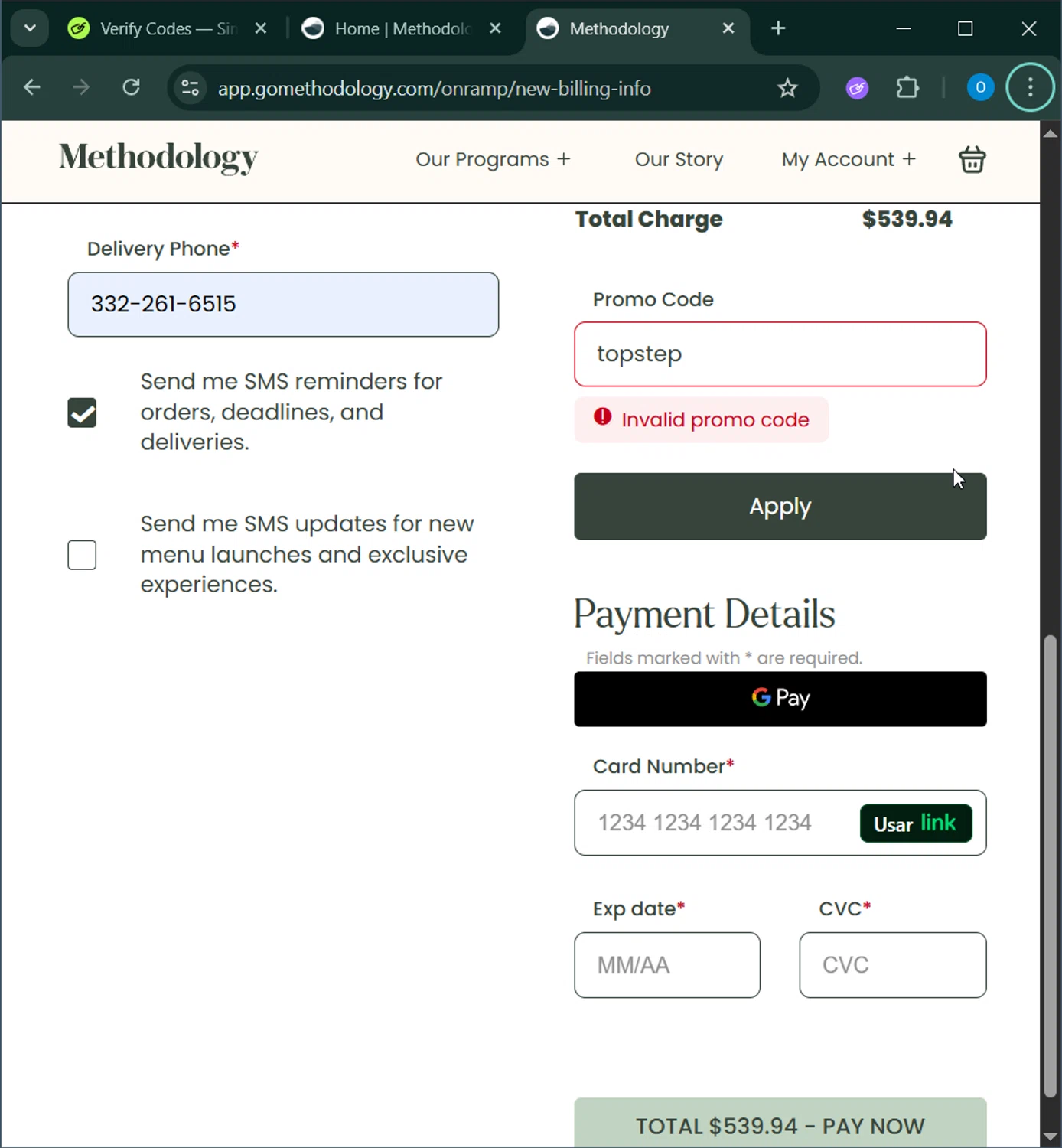
Task: Bookmark this page with the star icon
Action: point(787,88)
